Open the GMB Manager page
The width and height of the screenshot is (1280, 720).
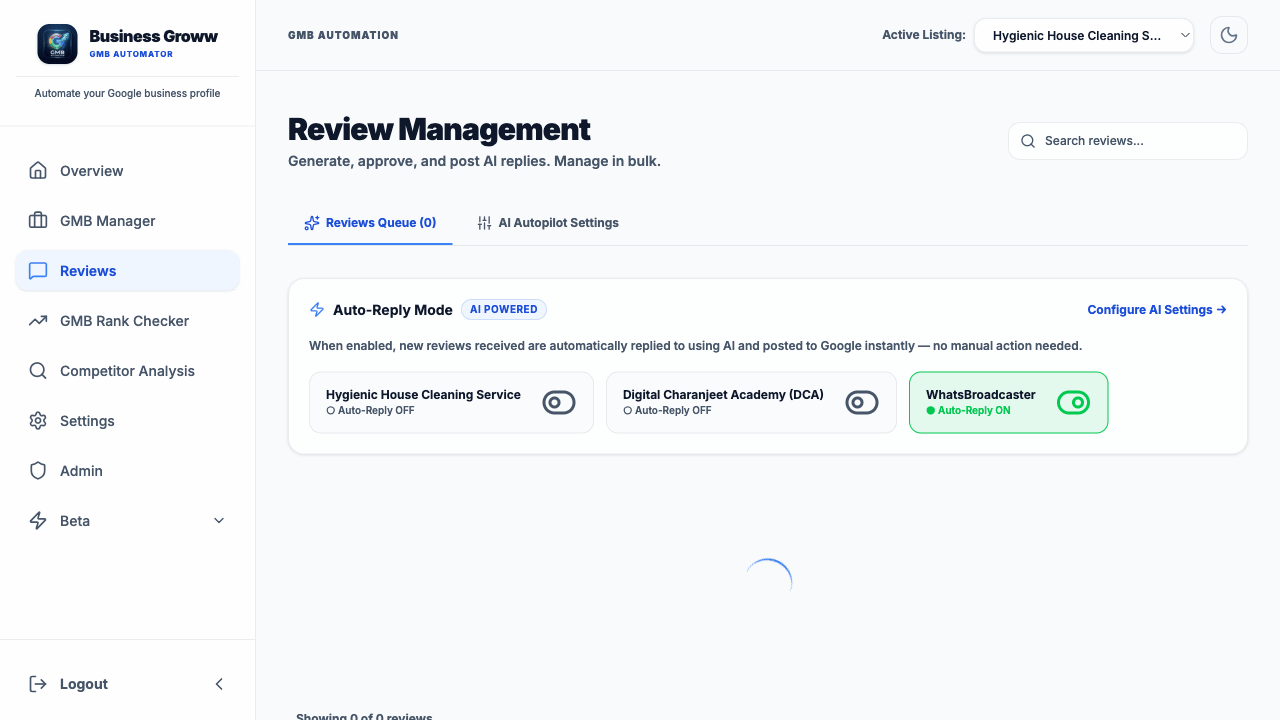pos(128,221)
